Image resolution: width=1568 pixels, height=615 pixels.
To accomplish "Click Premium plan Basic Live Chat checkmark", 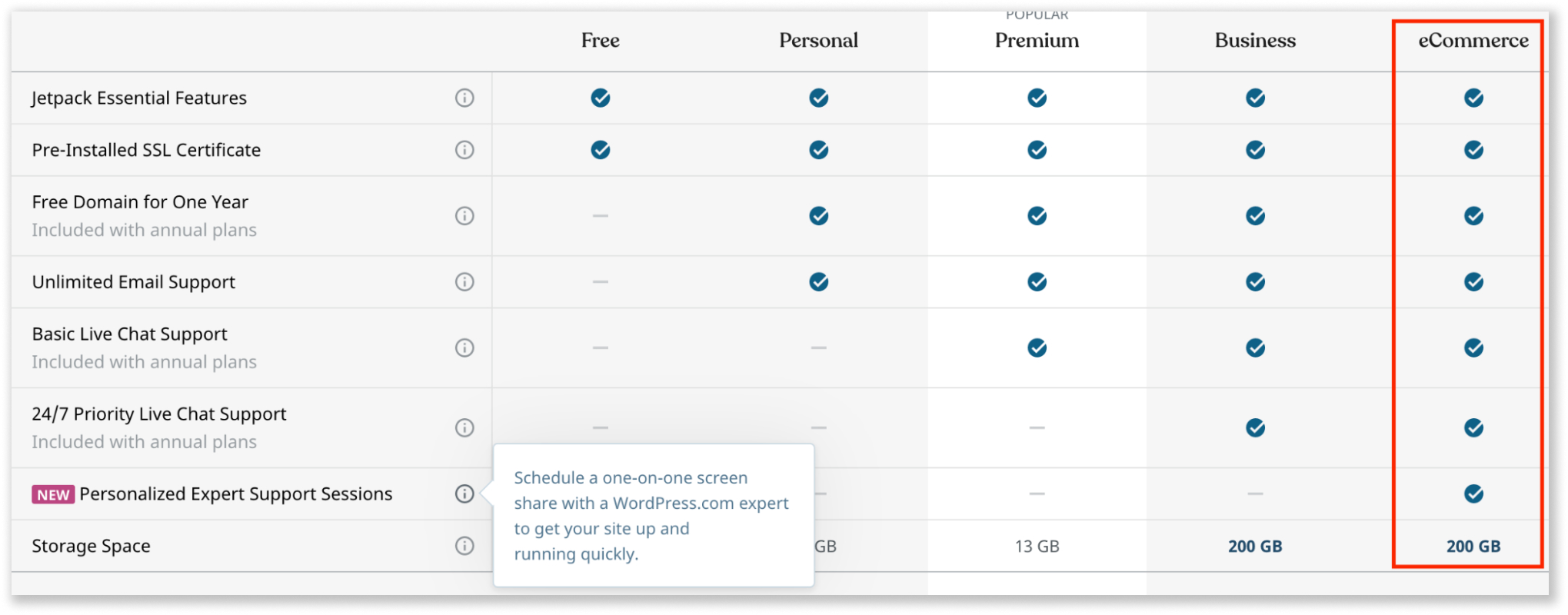I will (1037, 348).
